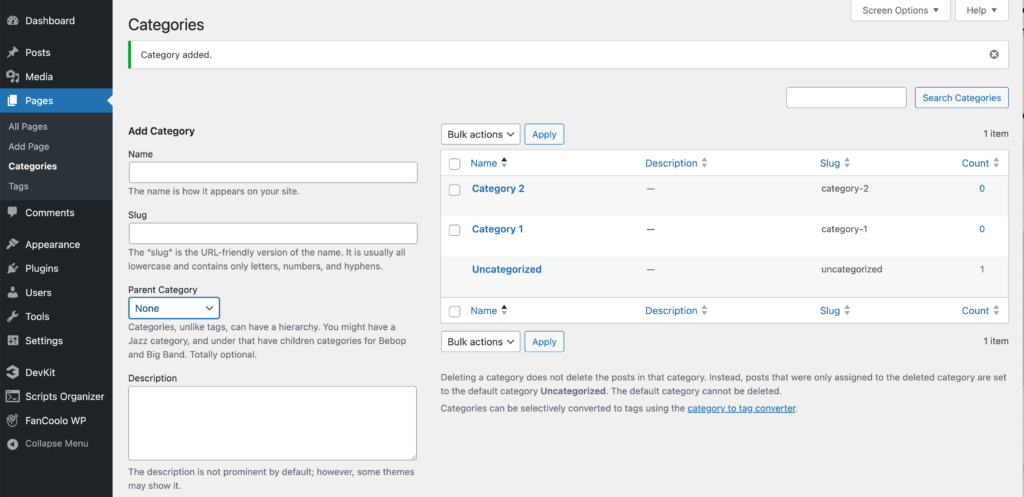Expand the Screen Options panel
1024x497 pixels.
900,10
